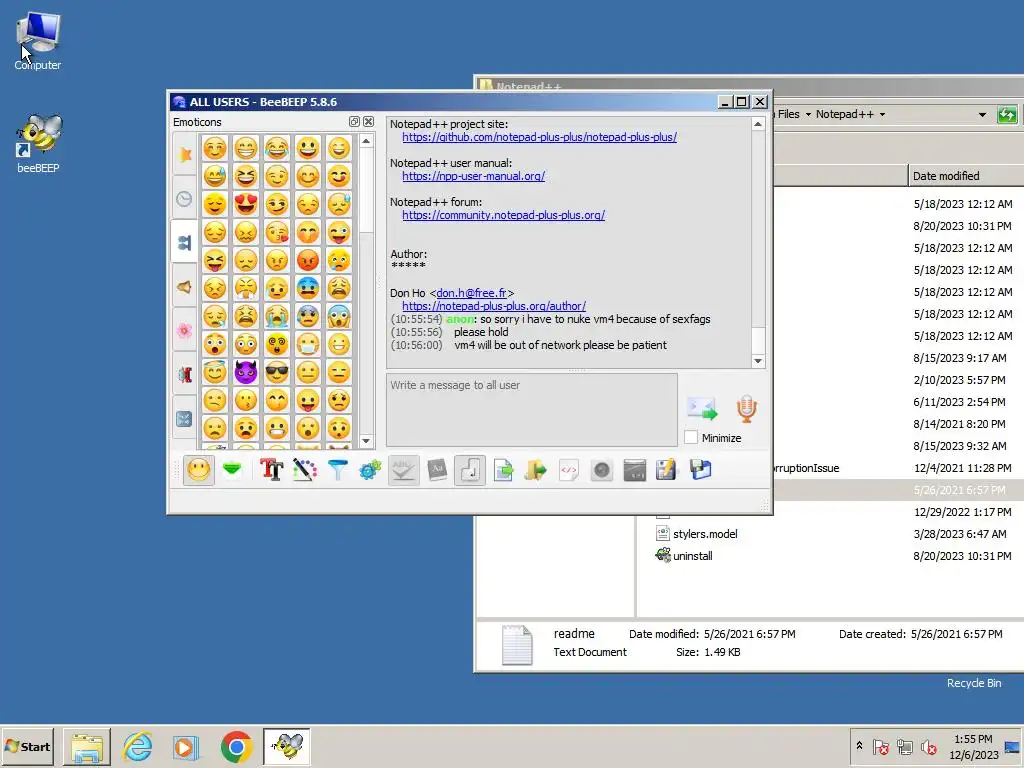This screenshot has height=768, width=1024.
Task: Click the message input field
Action: (532, 409)
